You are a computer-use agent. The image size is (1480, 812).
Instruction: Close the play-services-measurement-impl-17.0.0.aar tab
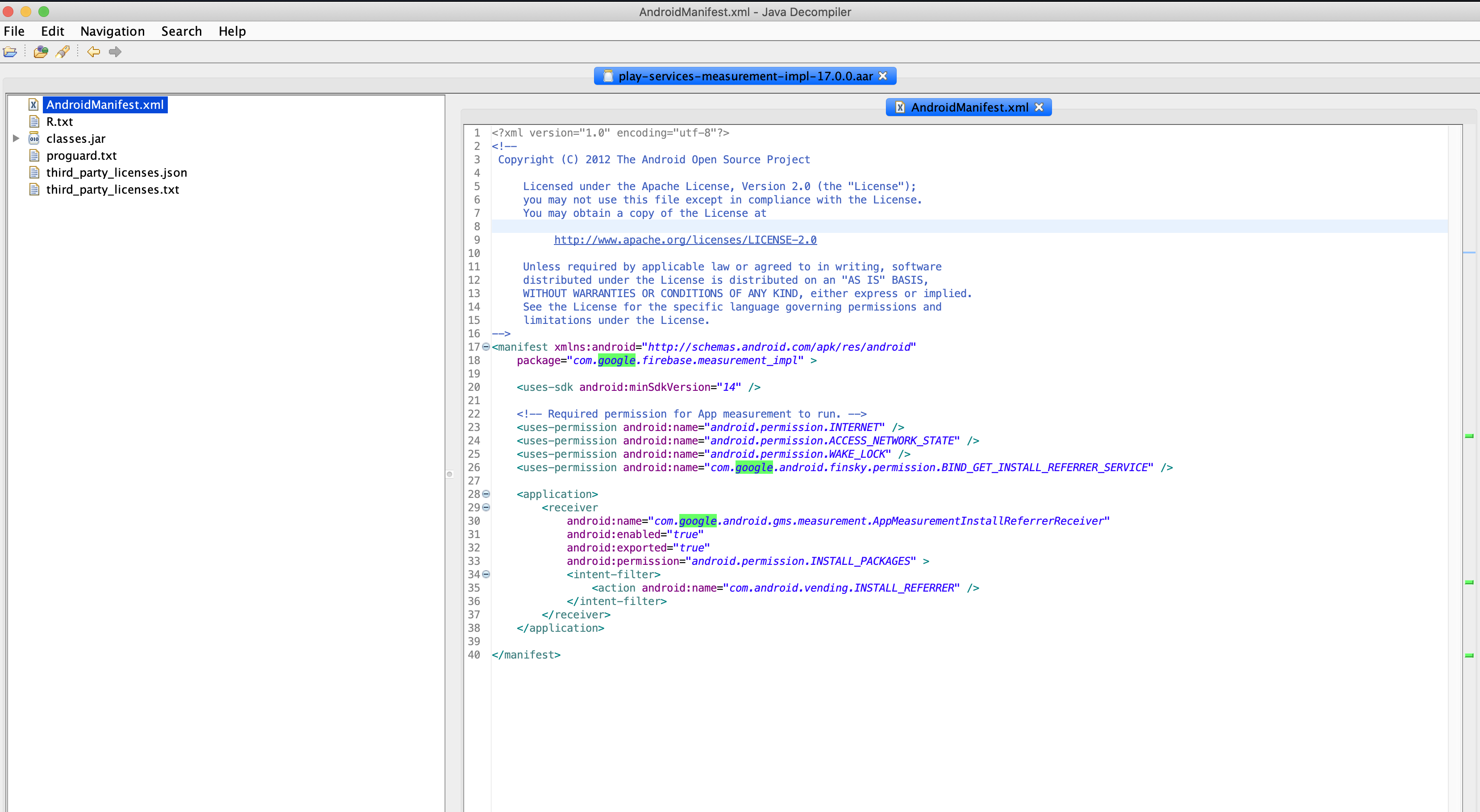(883, 75)
